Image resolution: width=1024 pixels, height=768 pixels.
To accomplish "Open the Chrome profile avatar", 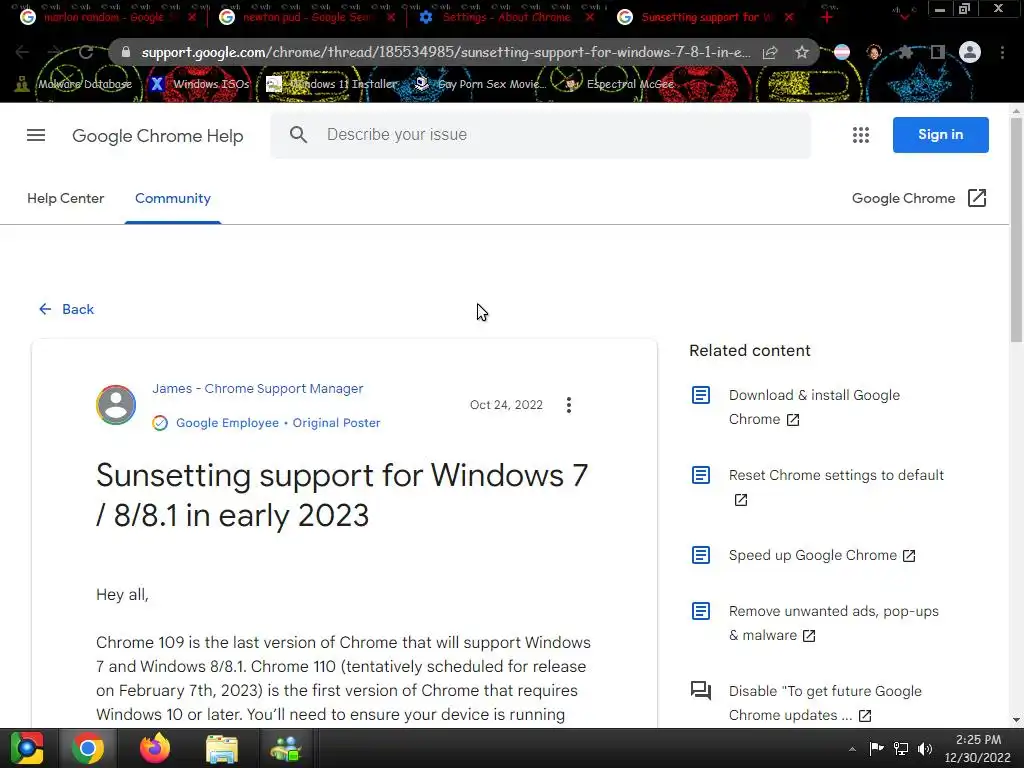I will coord(970,52).
